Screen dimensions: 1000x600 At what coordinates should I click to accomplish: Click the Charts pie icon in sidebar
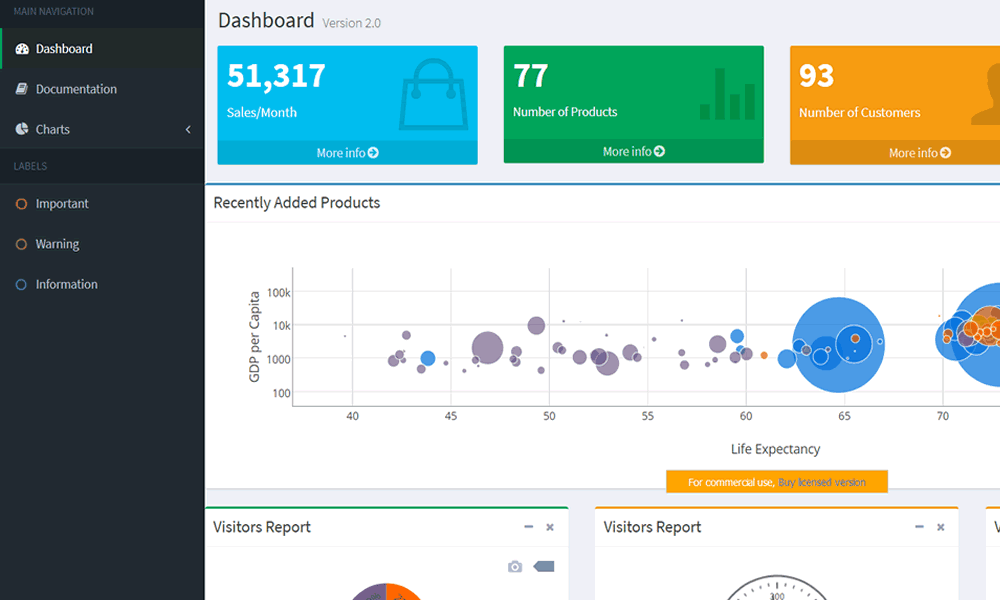pyautogui.click(x=22, y=129)
